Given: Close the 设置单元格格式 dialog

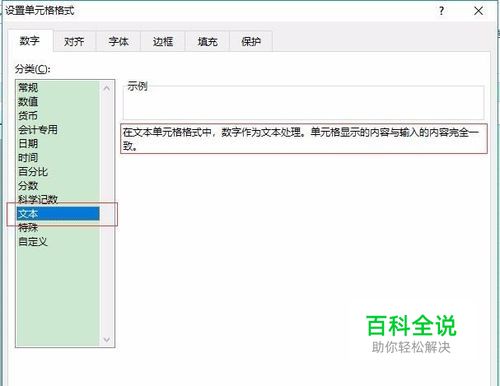Looking at the screenshot, I should [478, 11].
